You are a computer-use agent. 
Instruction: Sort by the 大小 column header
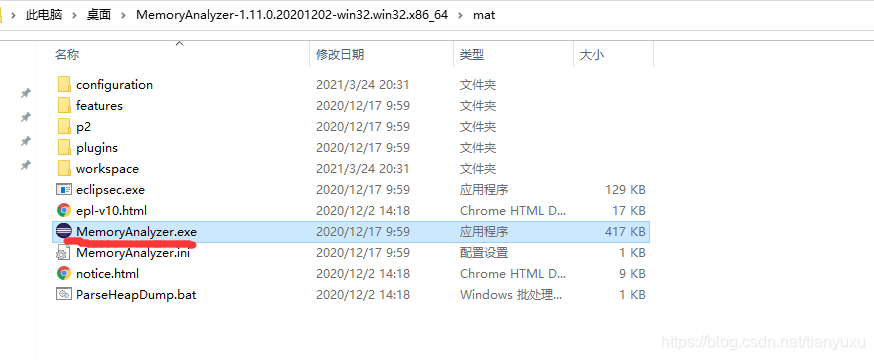coord(592,55)
